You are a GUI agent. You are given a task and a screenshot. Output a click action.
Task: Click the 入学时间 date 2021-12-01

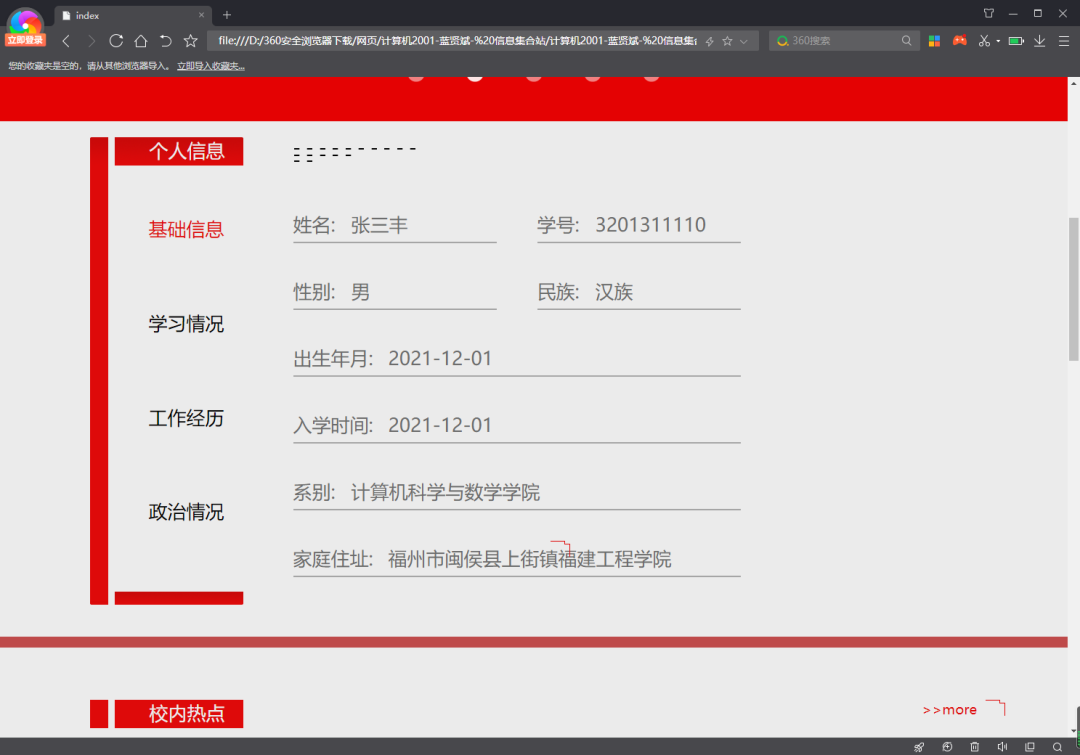click(440, 426)
